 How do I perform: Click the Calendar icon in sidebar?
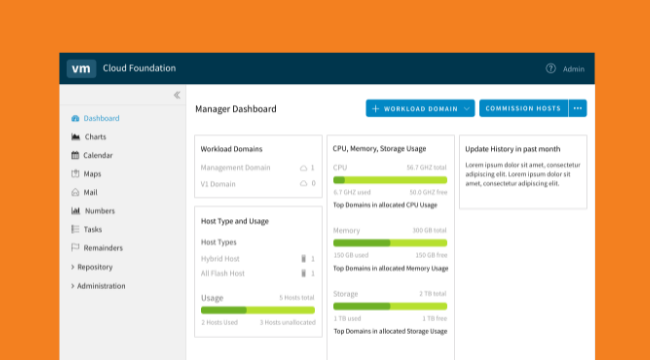coord(75,155)
